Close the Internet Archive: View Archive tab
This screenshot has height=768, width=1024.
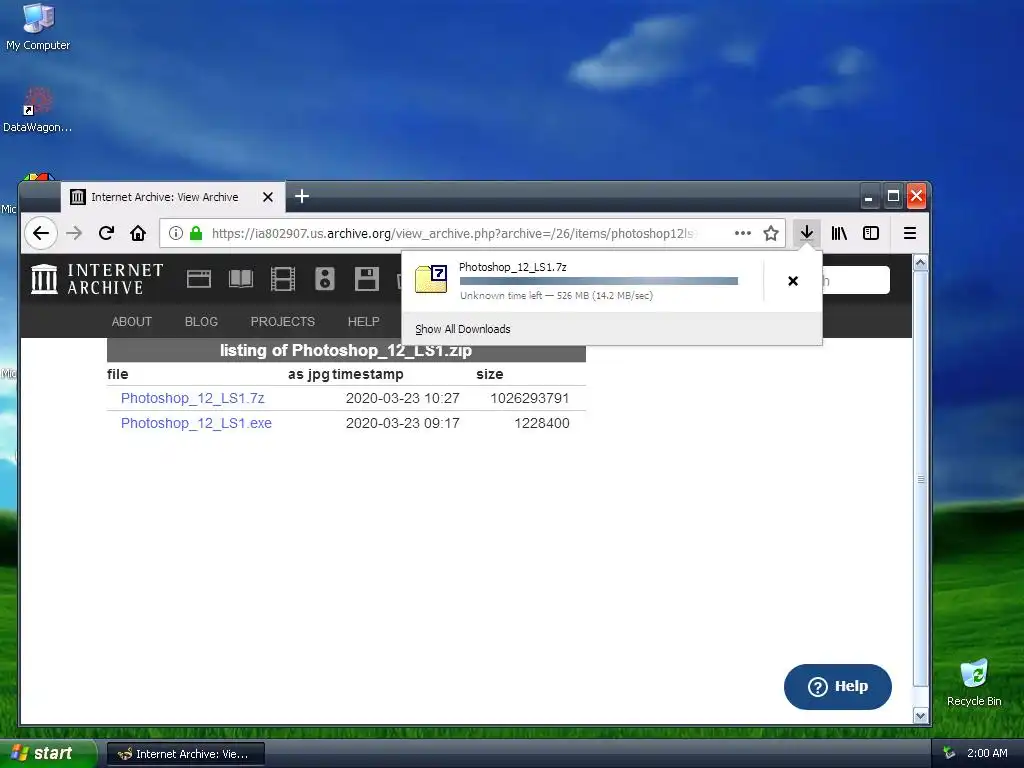point(268,197)
